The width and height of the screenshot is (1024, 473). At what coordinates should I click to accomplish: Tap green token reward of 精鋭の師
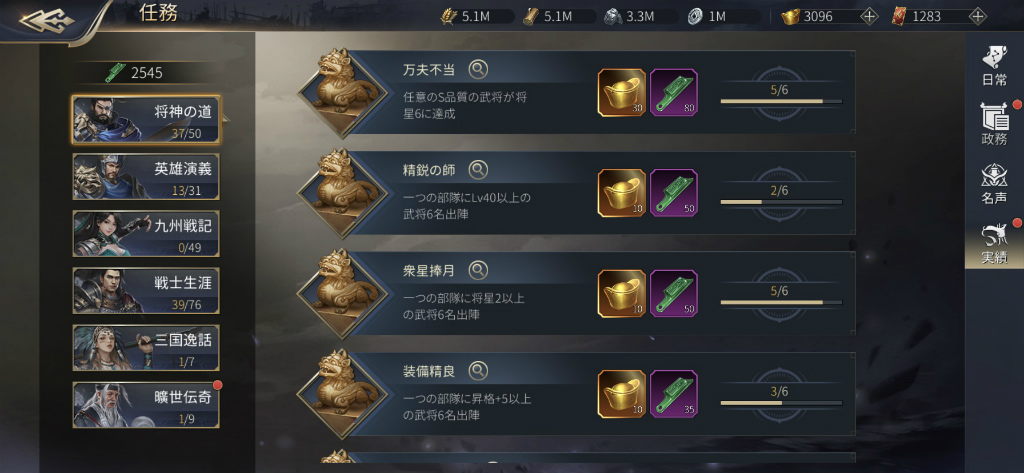(673, 193)
